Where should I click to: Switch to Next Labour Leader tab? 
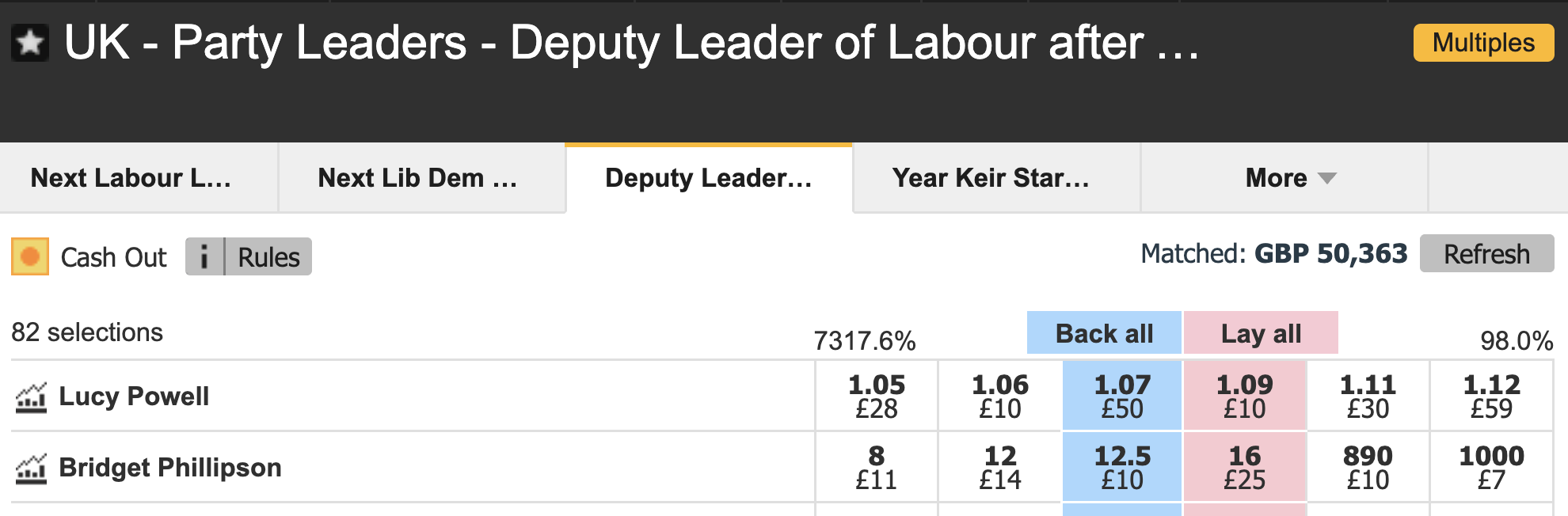[131, 178]
